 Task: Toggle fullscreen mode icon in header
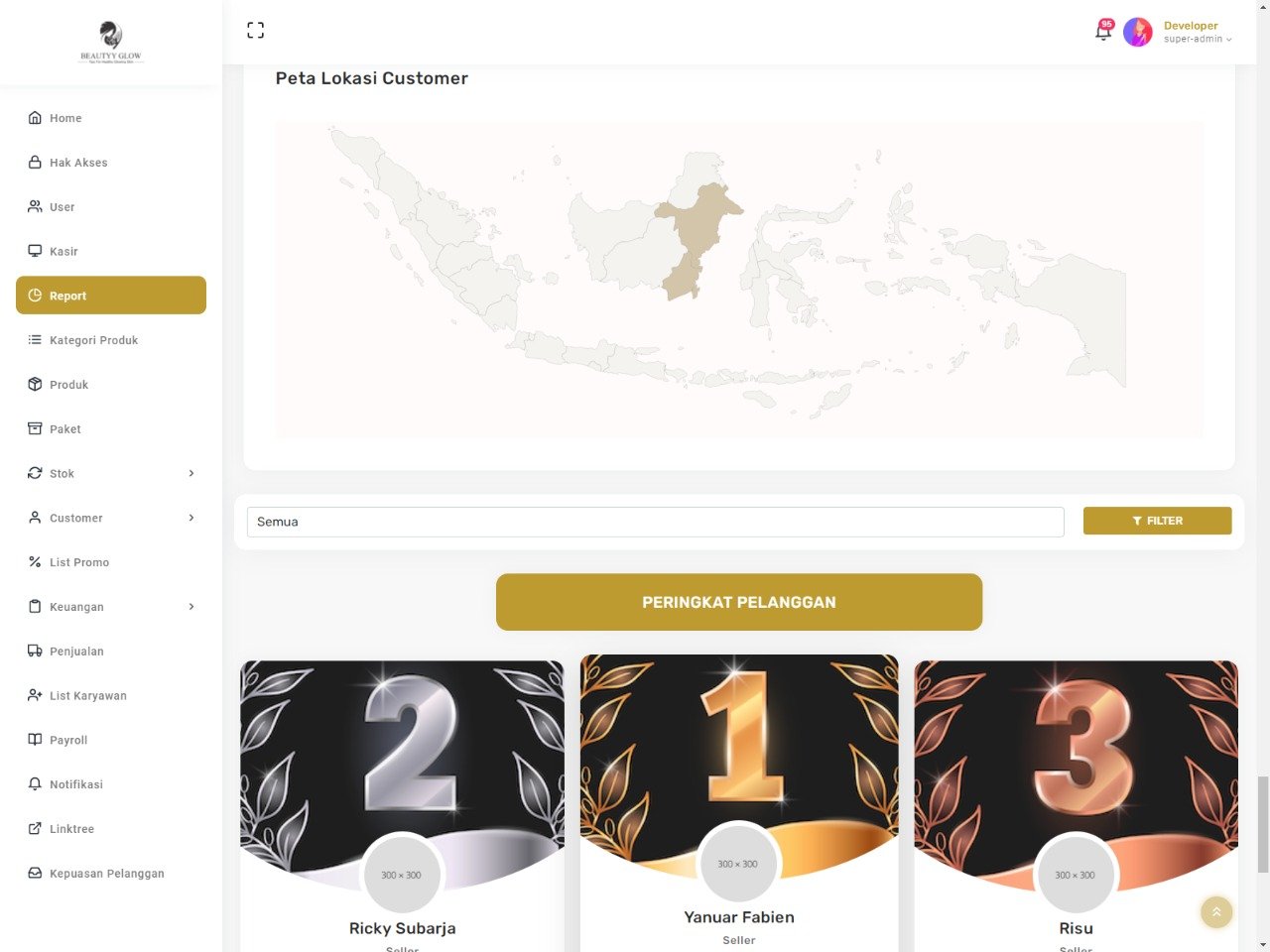(255, 31)
